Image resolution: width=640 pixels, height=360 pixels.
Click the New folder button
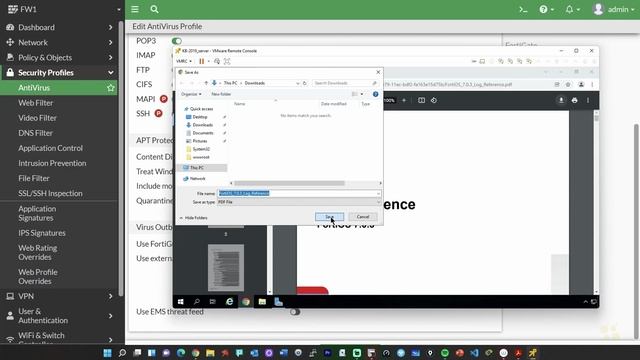(x=221, y=94)
